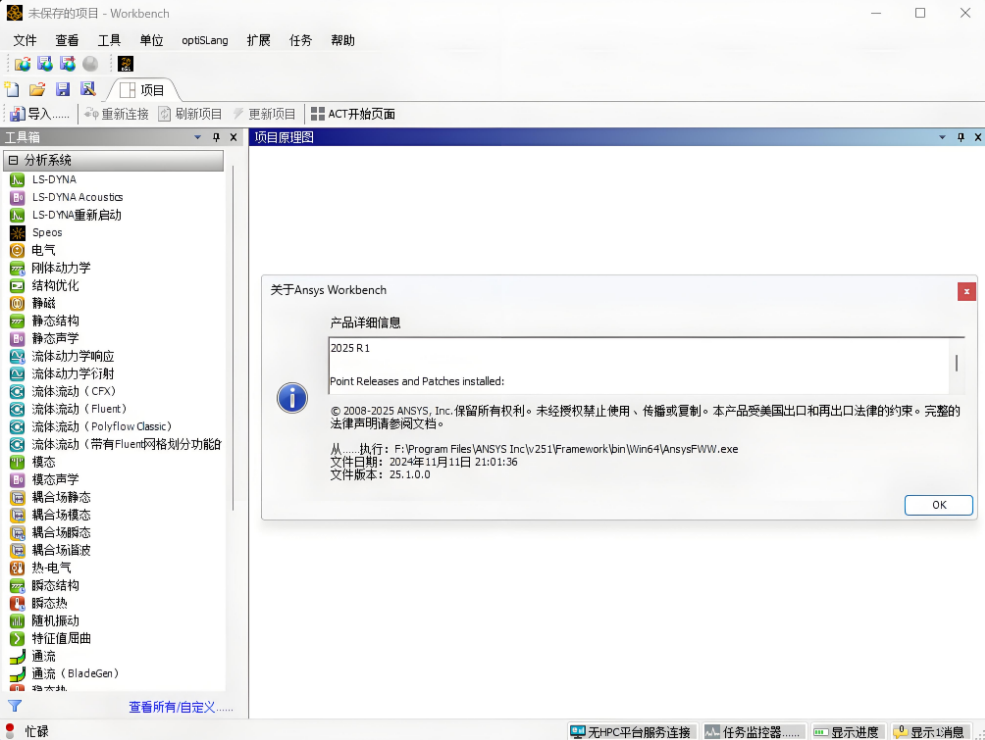Click the 导入 button
The image size is (985, 740).
point(39,114)
